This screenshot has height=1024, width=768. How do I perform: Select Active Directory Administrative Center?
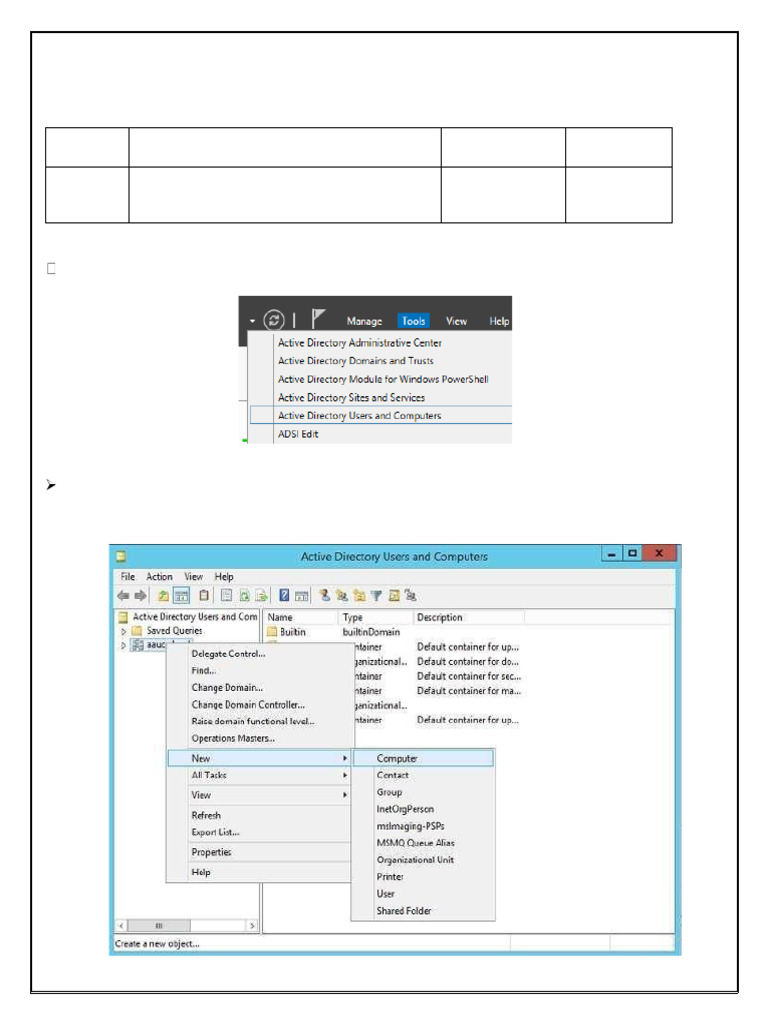360,342
